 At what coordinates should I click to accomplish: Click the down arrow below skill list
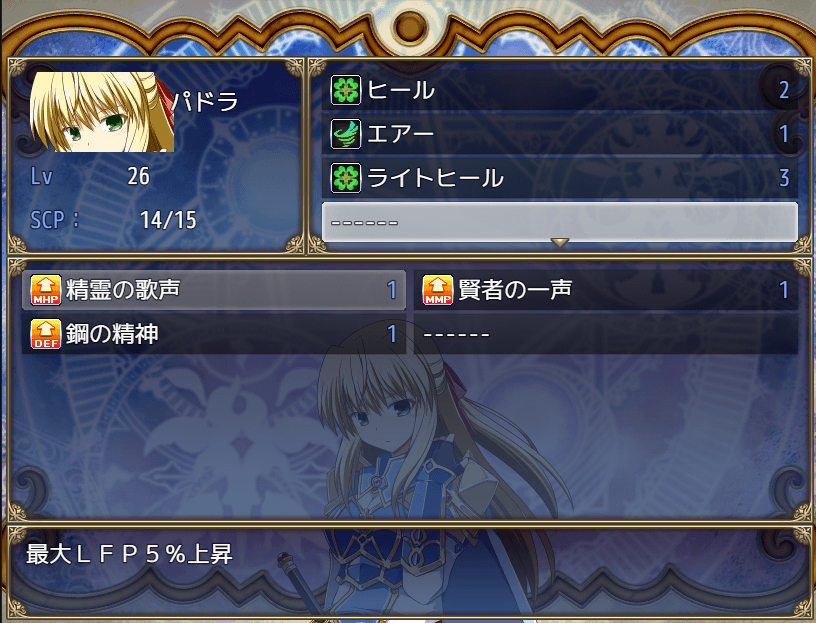coord(559,243)
